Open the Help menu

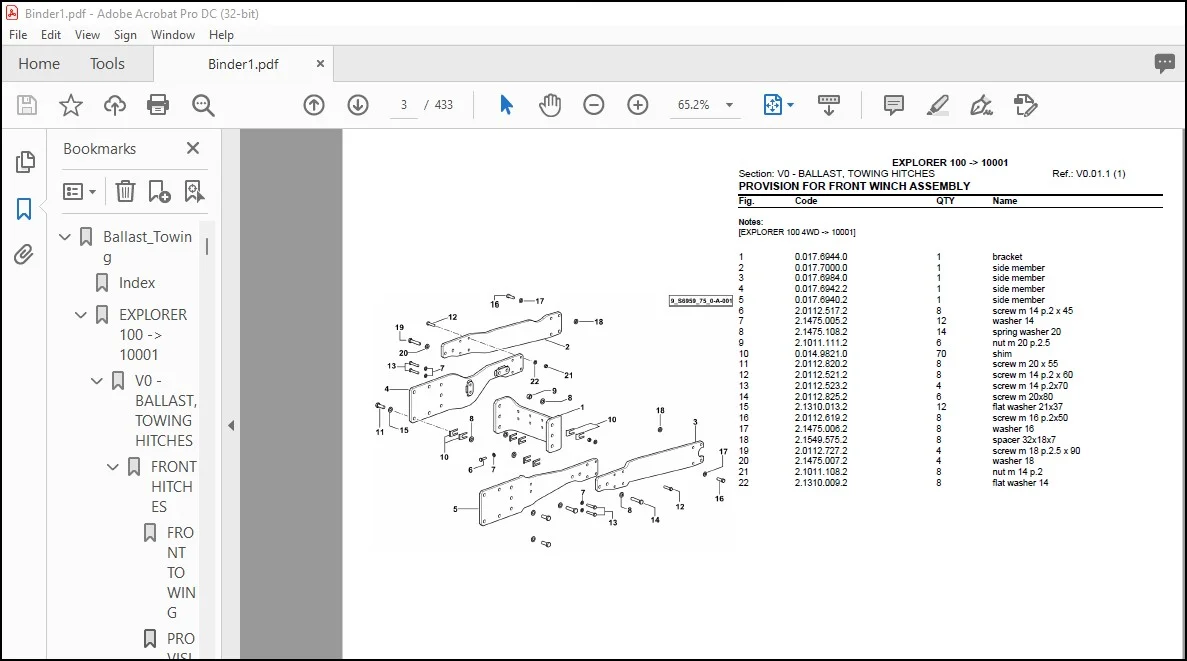[x=221, y=35]
